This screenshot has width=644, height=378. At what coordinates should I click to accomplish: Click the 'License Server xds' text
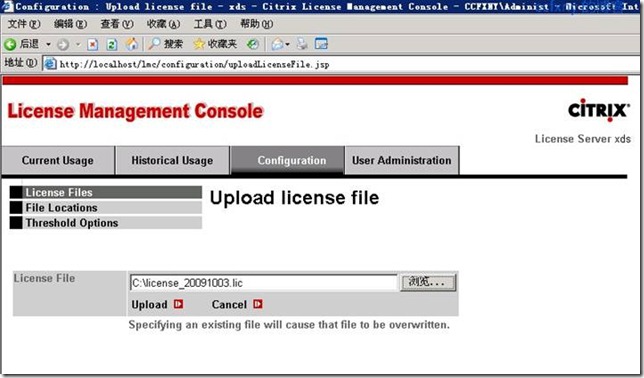582,139
